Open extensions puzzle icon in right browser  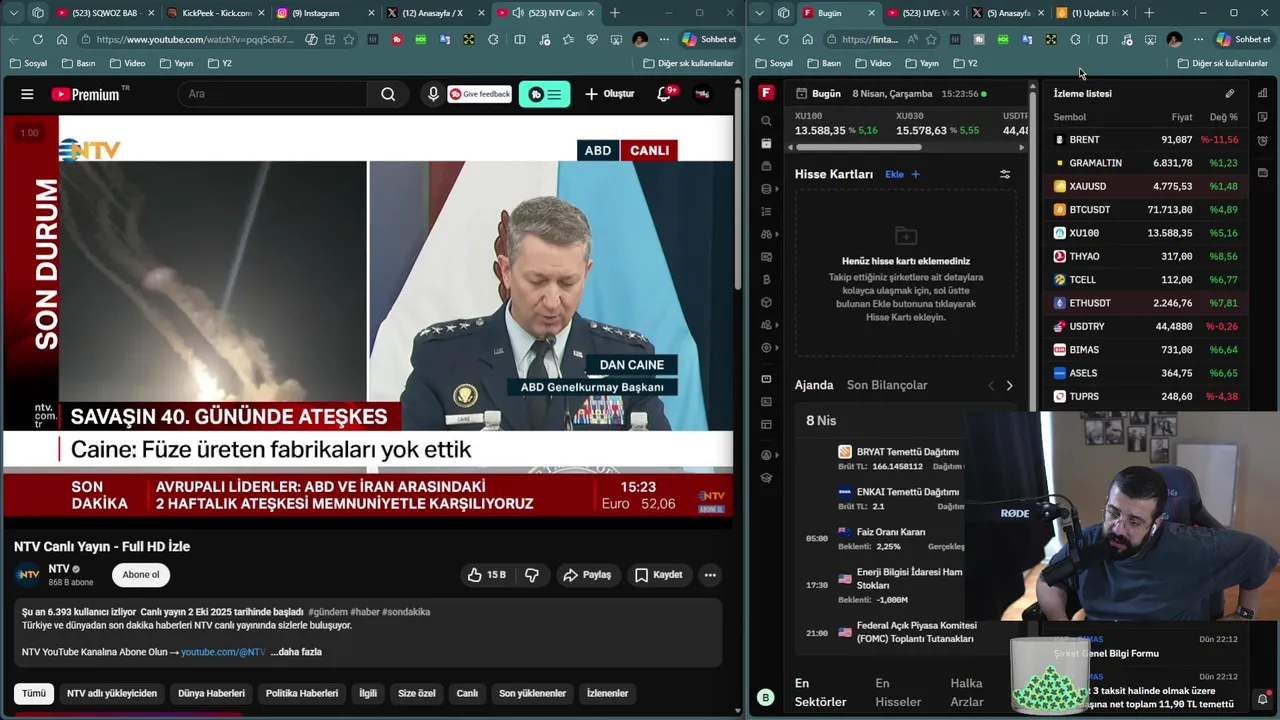tap(1075, 39)
